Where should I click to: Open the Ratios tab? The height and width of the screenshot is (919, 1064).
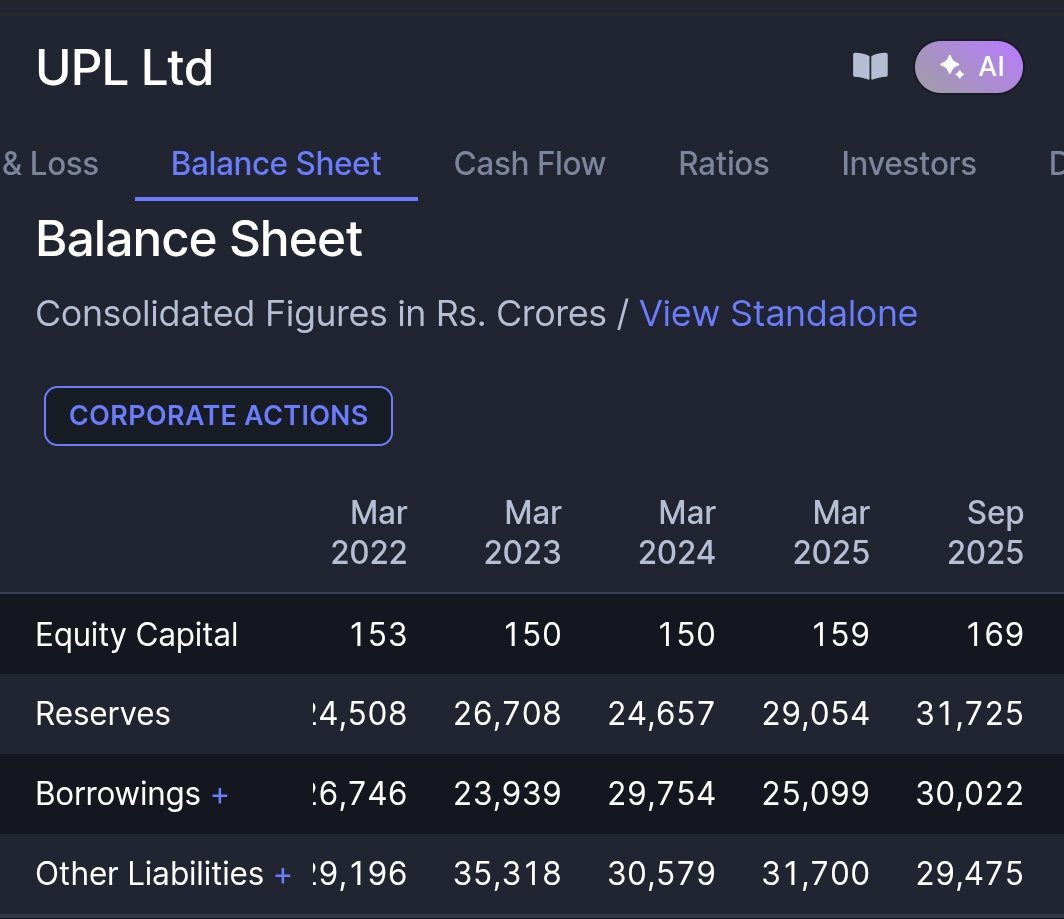(723, 163)
